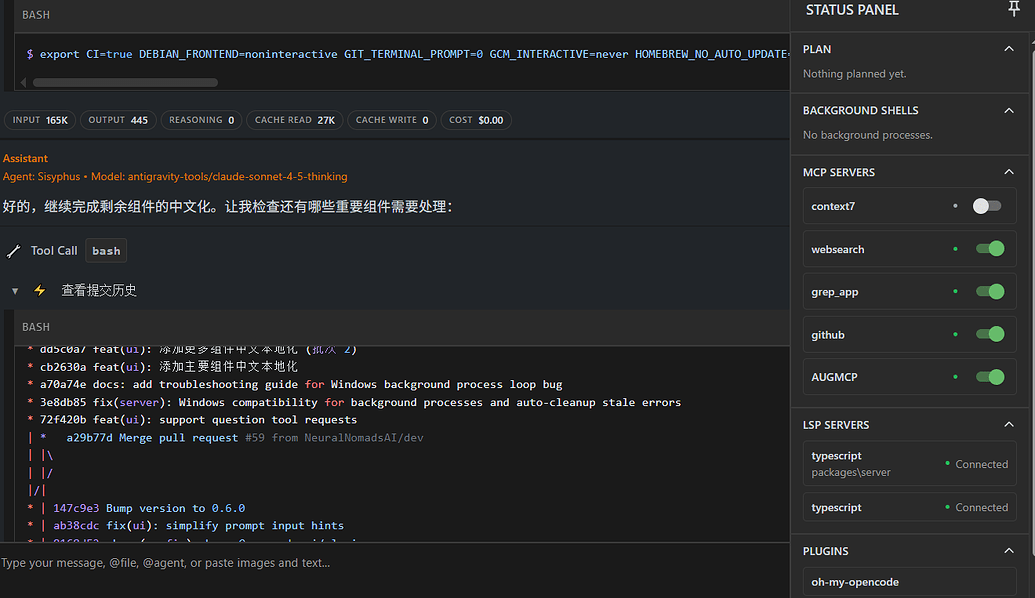1035x598 pixels.
Task: Collapse the MCP SERVERS section
Action: [1009, 172]
